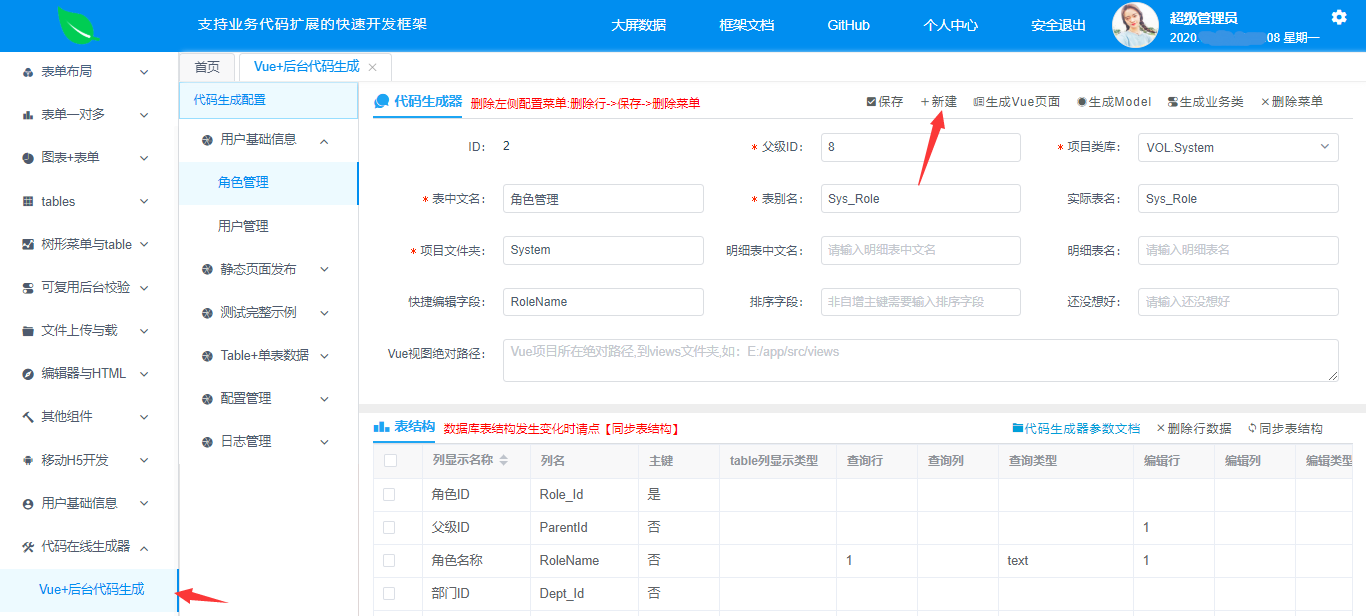1366x616 pixels.
Task: Click the tables grid icon
Action: [28, 201]
